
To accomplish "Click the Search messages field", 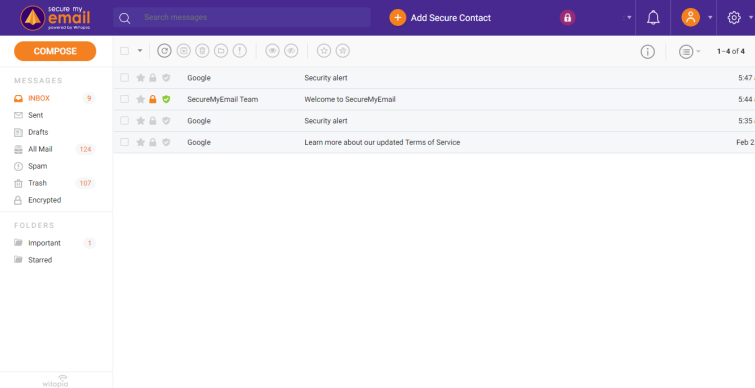I will click(x=242, y=17).
